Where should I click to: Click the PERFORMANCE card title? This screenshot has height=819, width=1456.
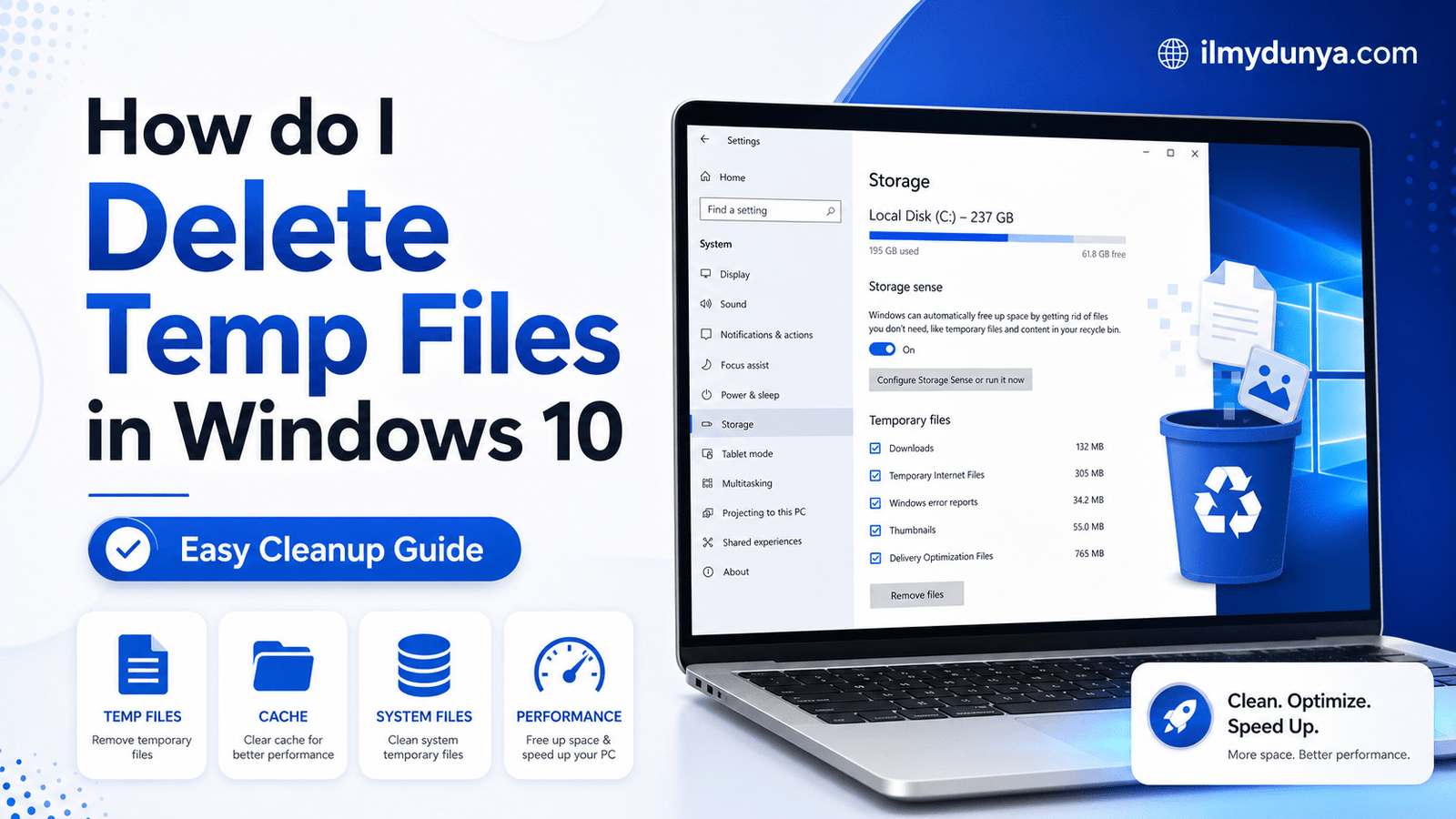pos(569,716)
